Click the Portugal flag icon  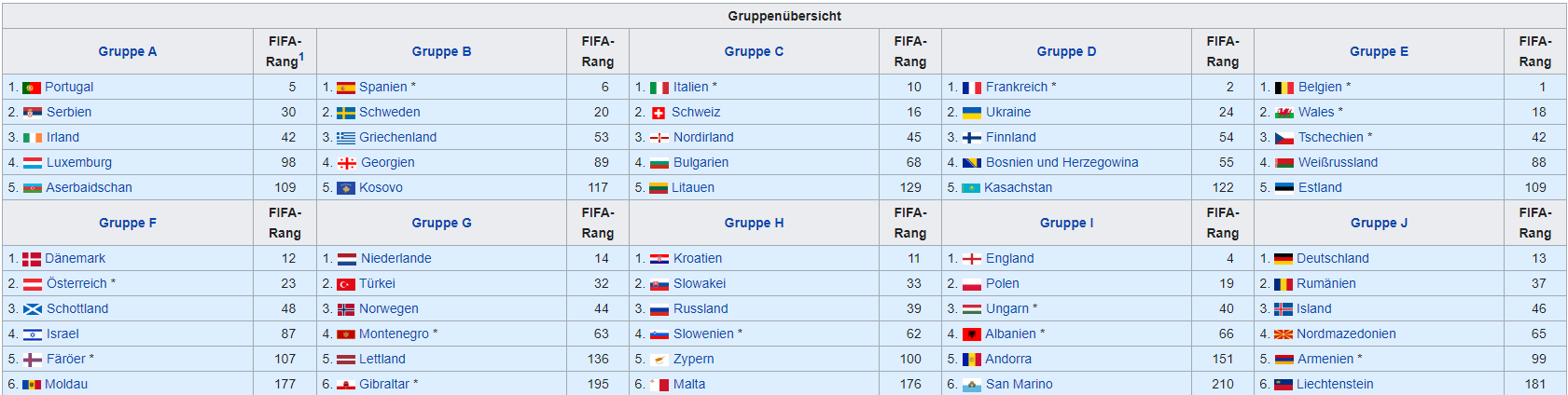pyautogui.click(x=32, y=88)
